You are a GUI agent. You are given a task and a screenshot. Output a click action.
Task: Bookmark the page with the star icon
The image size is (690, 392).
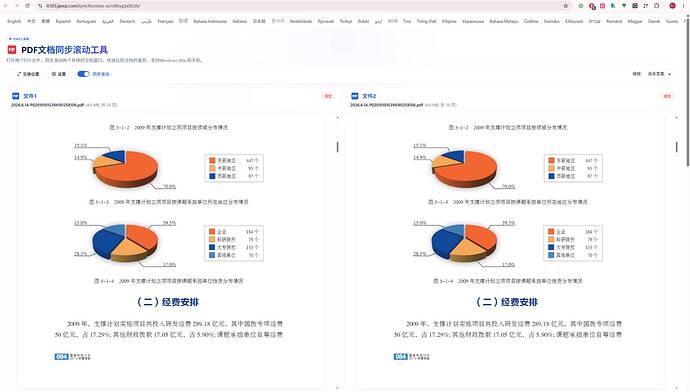coord(565,6)
